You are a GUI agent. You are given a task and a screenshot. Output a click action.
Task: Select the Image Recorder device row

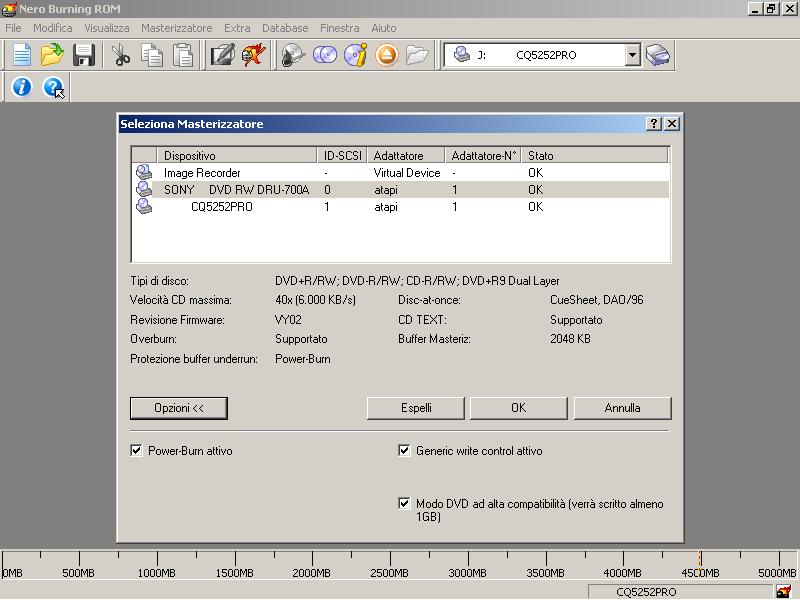point(401,172)
